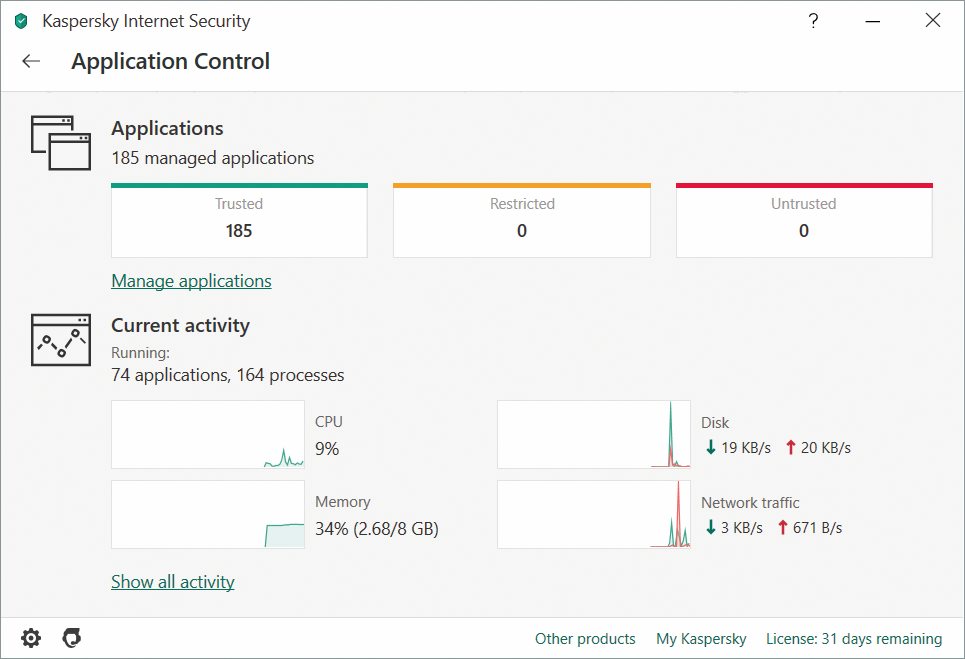Click the Kaspersky shield logo in the title bar
The height and width of the screenshot is (659, 965).
tap(22, 22)
